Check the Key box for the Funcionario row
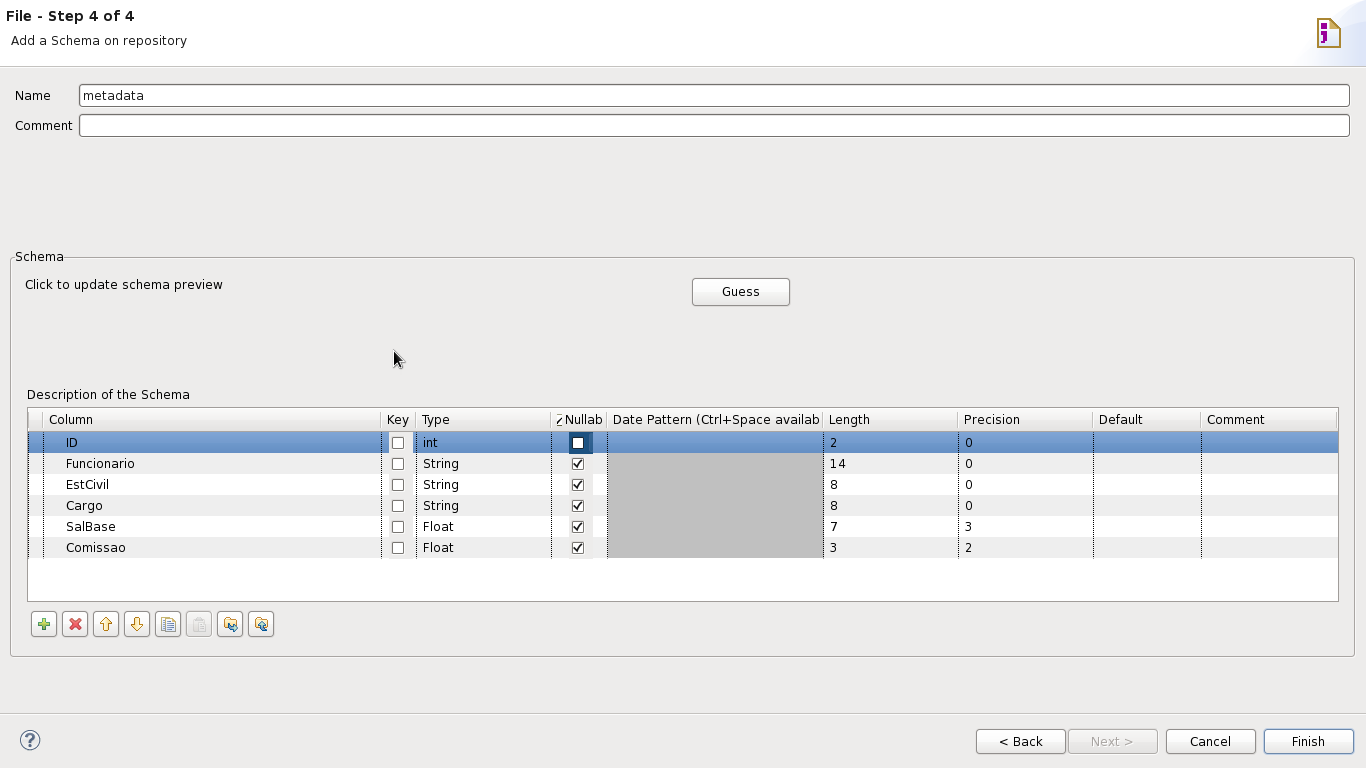 (x=398, y=464)
